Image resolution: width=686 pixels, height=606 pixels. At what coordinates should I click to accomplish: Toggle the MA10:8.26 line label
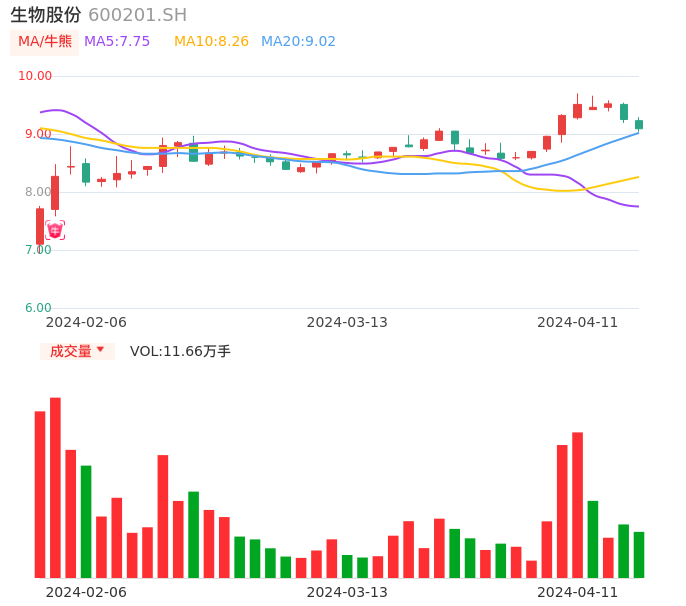pos(211,41)
